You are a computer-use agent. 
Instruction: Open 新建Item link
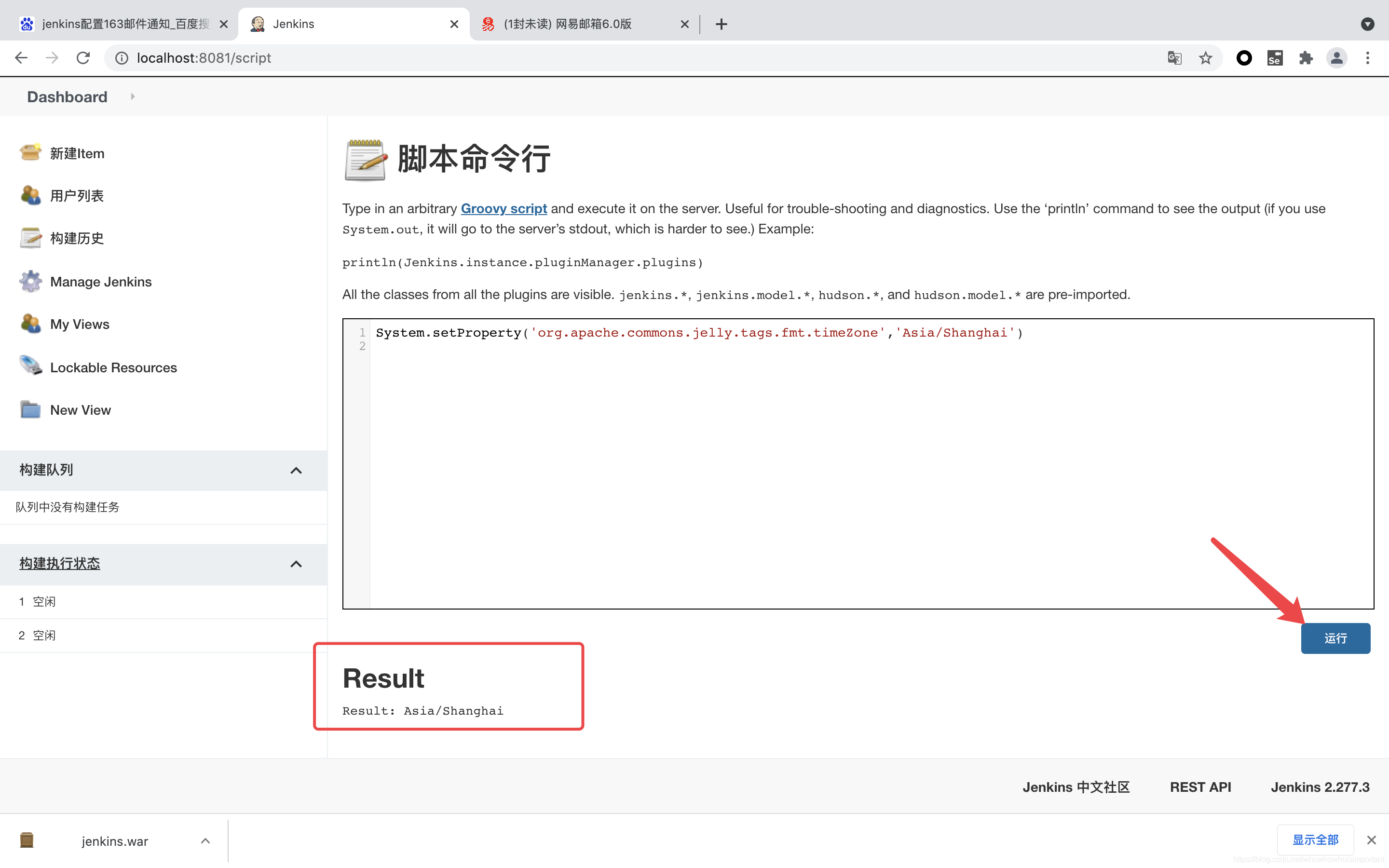77,153
